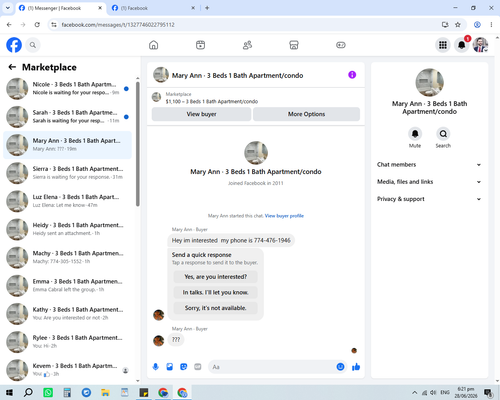Open the account profile picture menu

tap(480, 45)
